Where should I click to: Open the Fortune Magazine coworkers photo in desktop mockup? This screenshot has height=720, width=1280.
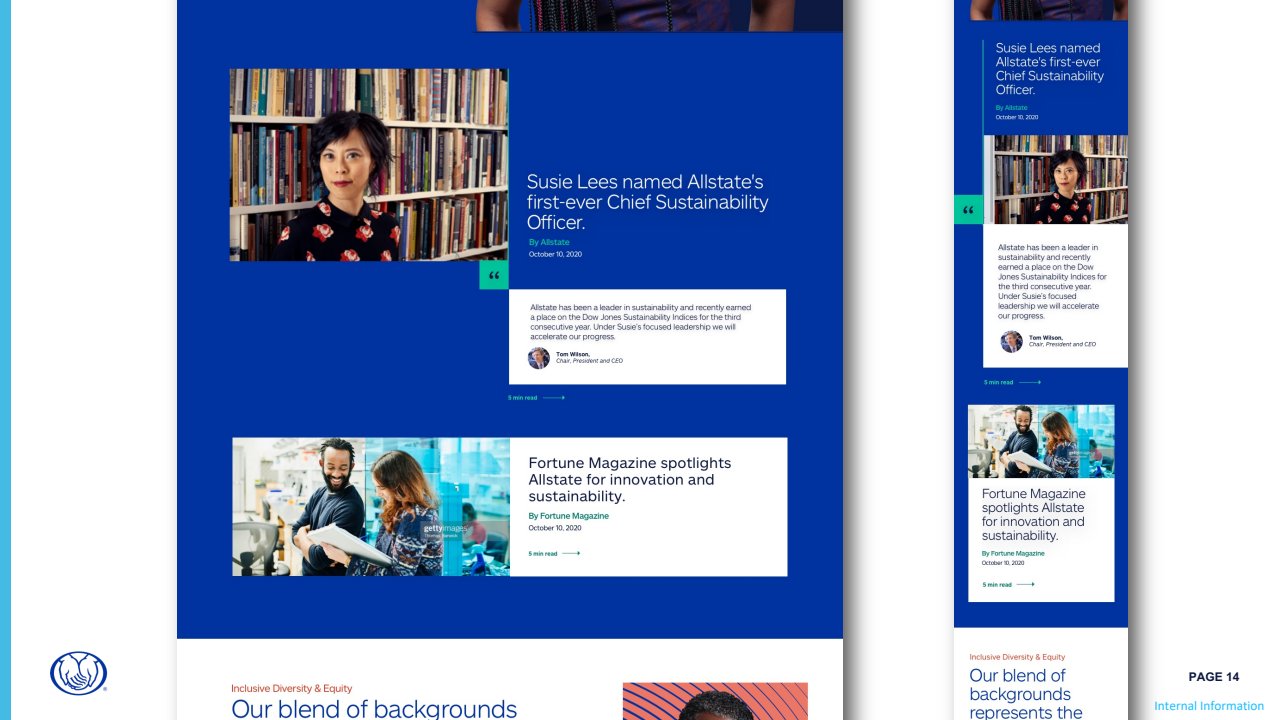(x=371, y=507)
